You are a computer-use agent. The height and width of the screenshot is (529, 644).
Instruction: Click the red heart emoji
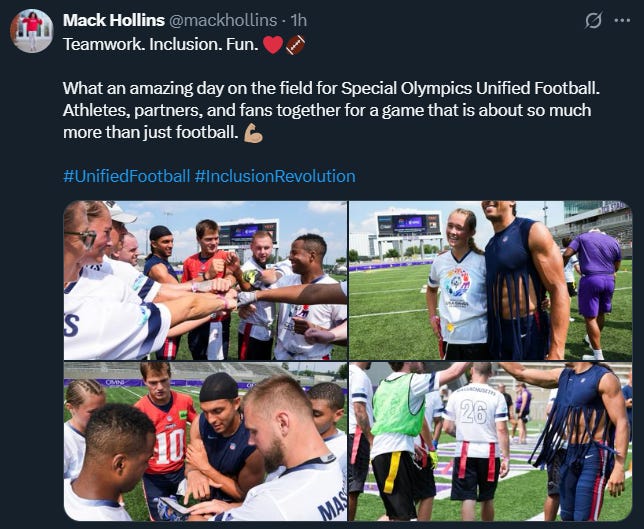click(273, 44)
